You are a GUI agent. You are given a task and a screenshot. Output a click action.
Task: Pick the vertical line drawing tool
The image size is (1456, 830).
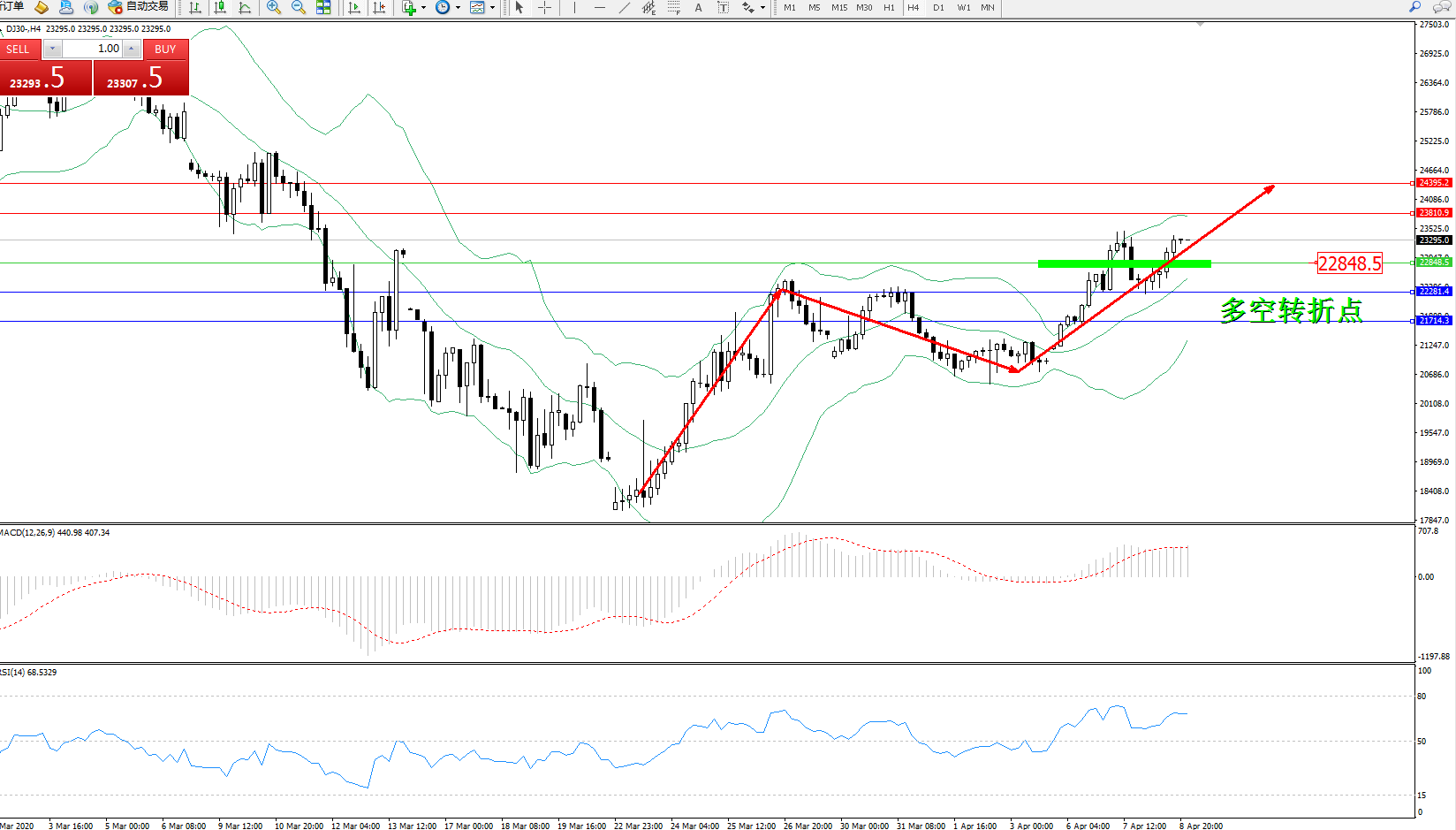click(575, 7)
